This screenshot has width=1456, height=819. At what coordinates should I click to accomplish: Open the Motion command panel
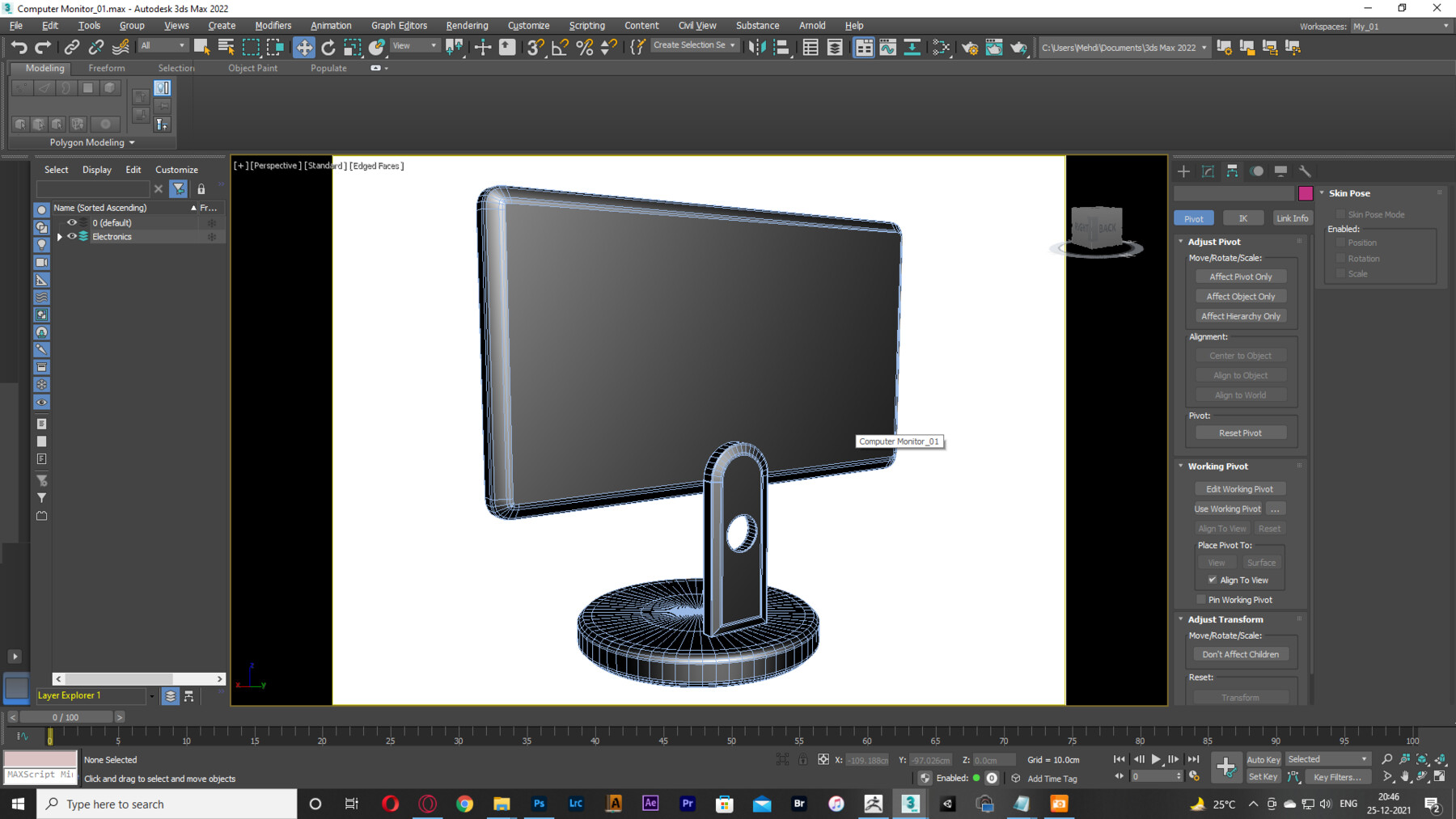[1256, 171]
